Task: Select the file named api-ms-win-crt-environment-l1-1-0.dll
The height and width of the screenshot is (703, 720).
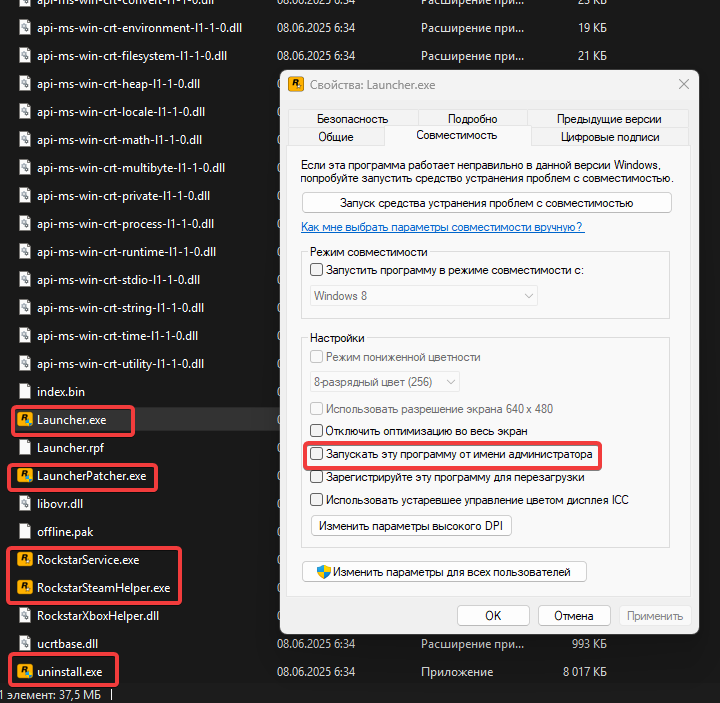Action: tap(140, 28)
